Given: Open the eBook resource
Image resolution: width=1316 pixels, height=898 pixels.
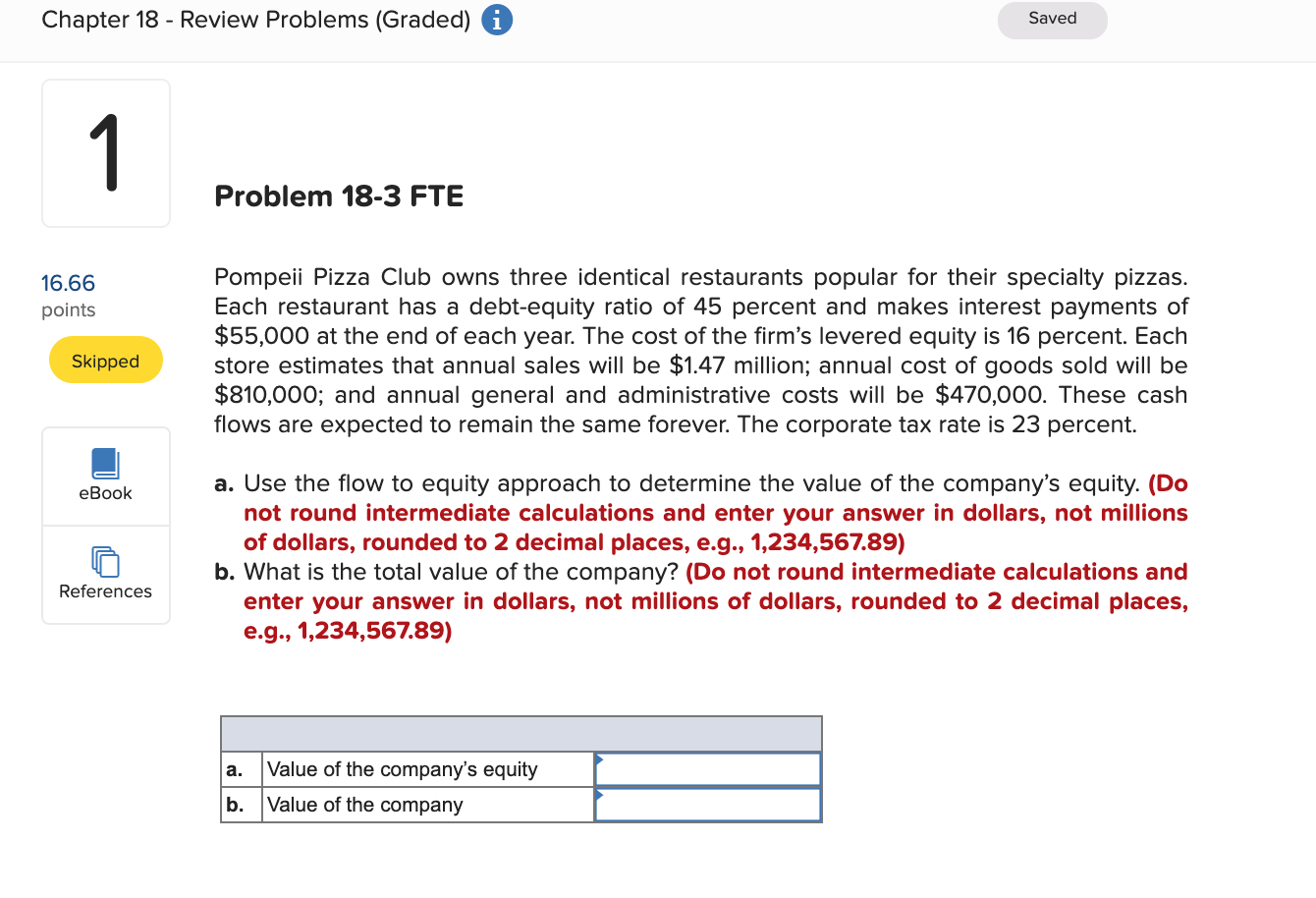Looking at the screenshot, I should (105, 476).
